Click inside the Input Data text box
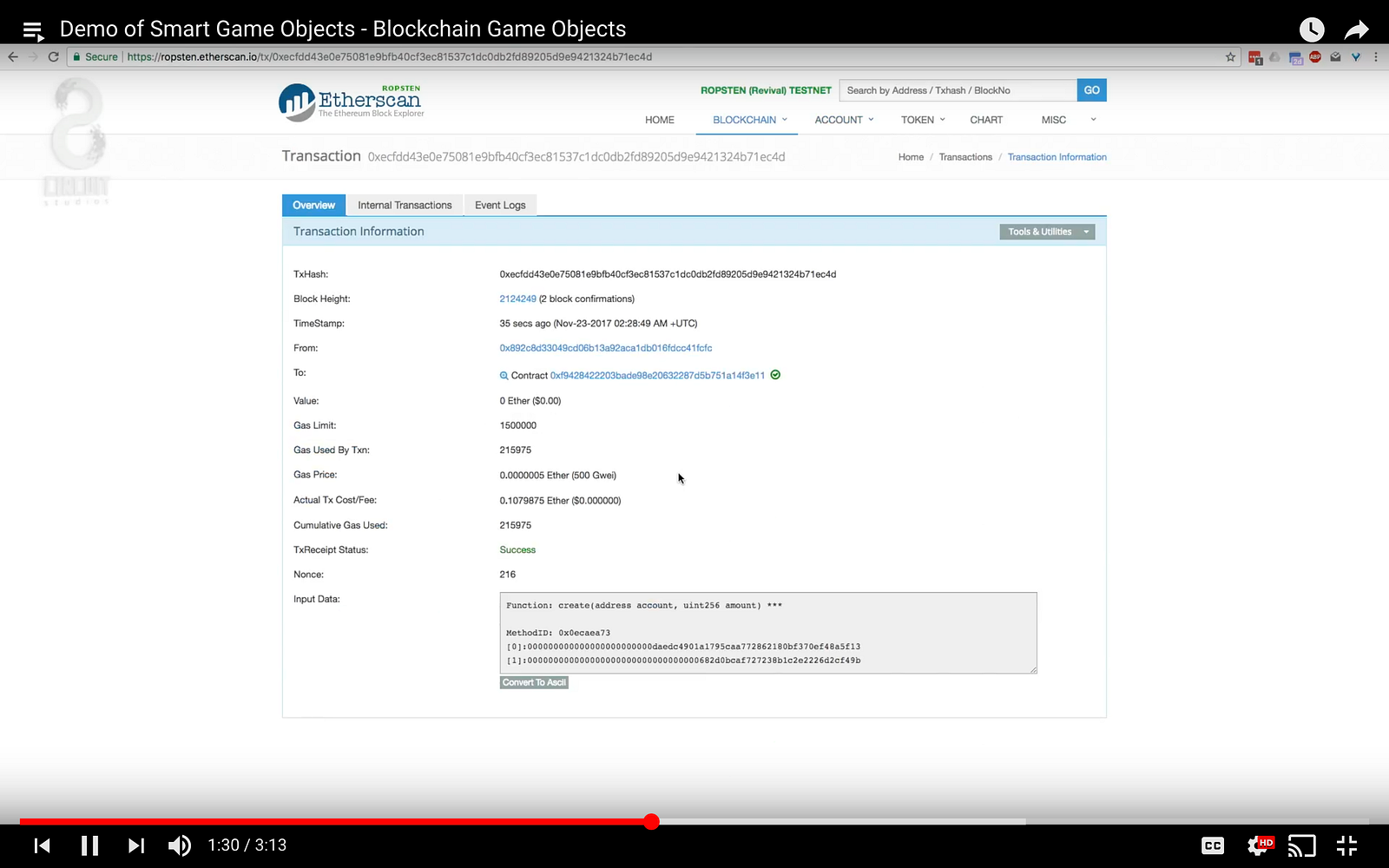 click(x=768, y=633)
